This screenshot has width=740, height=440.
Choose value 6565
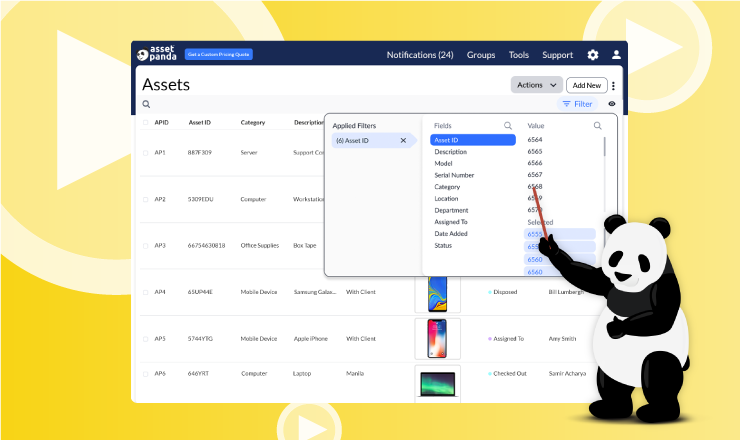(x=535, y=152)
